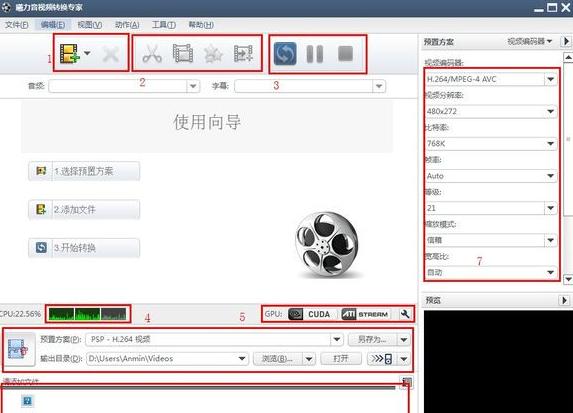Stop the conversion
The image size is (573, 413).
(x=345, y=54)
